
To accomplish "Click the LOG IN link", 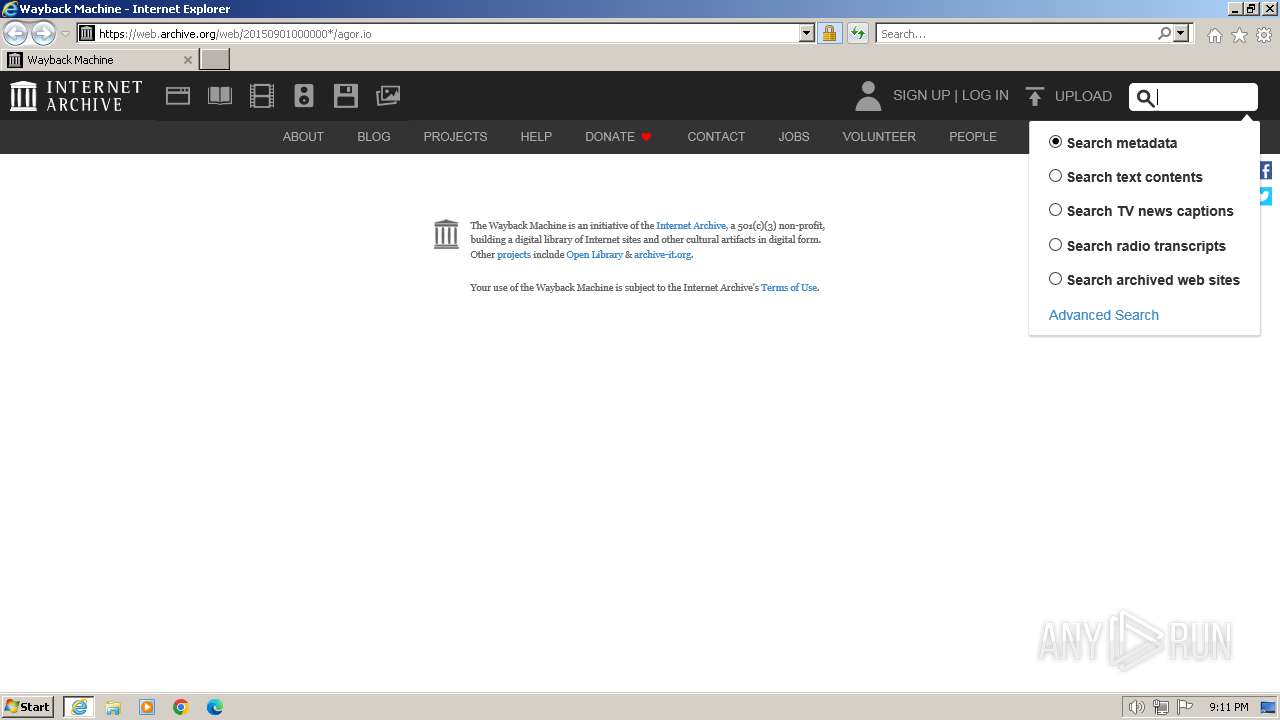I will tap(985, 96).
